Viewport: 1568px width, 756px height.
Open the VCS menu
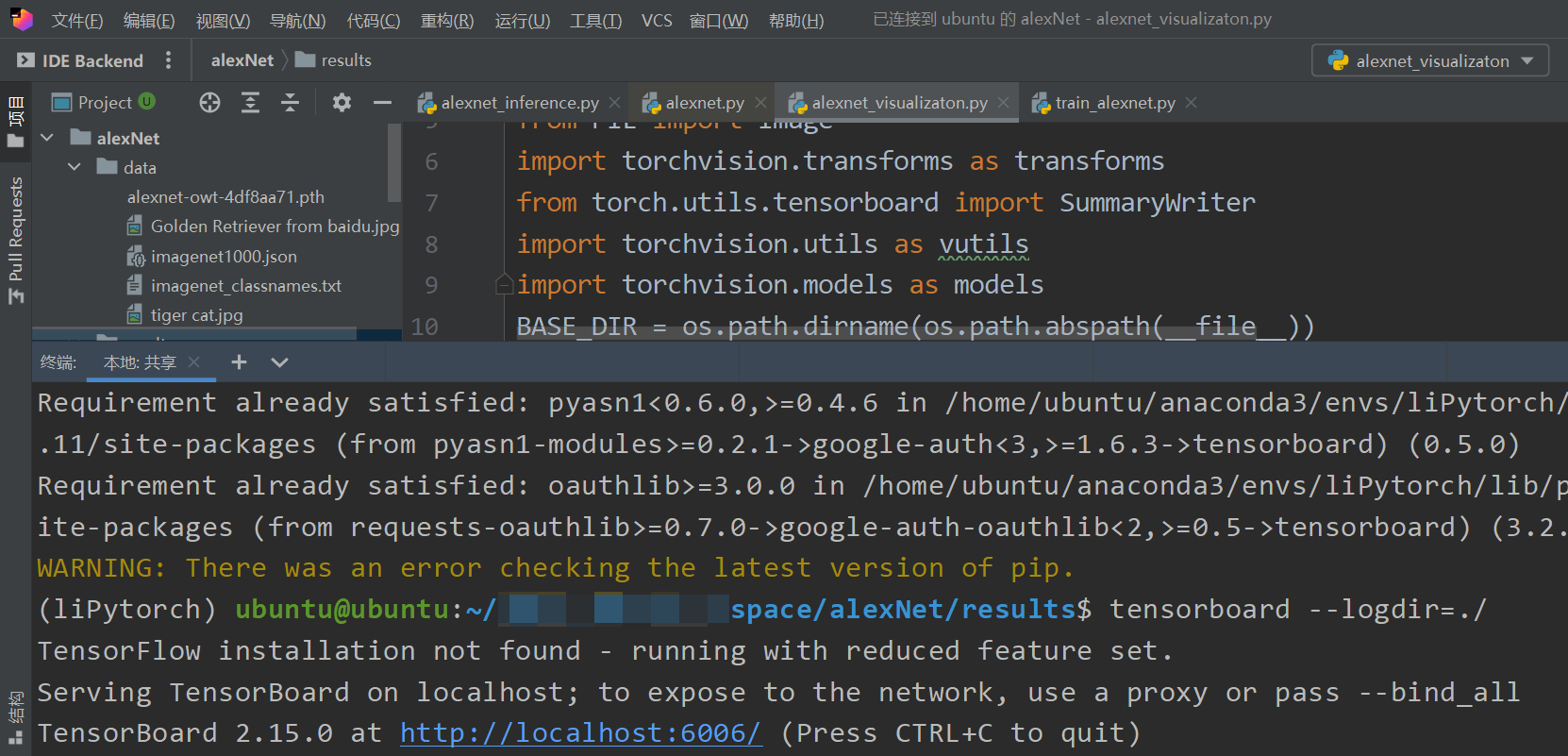pos(657,21)
